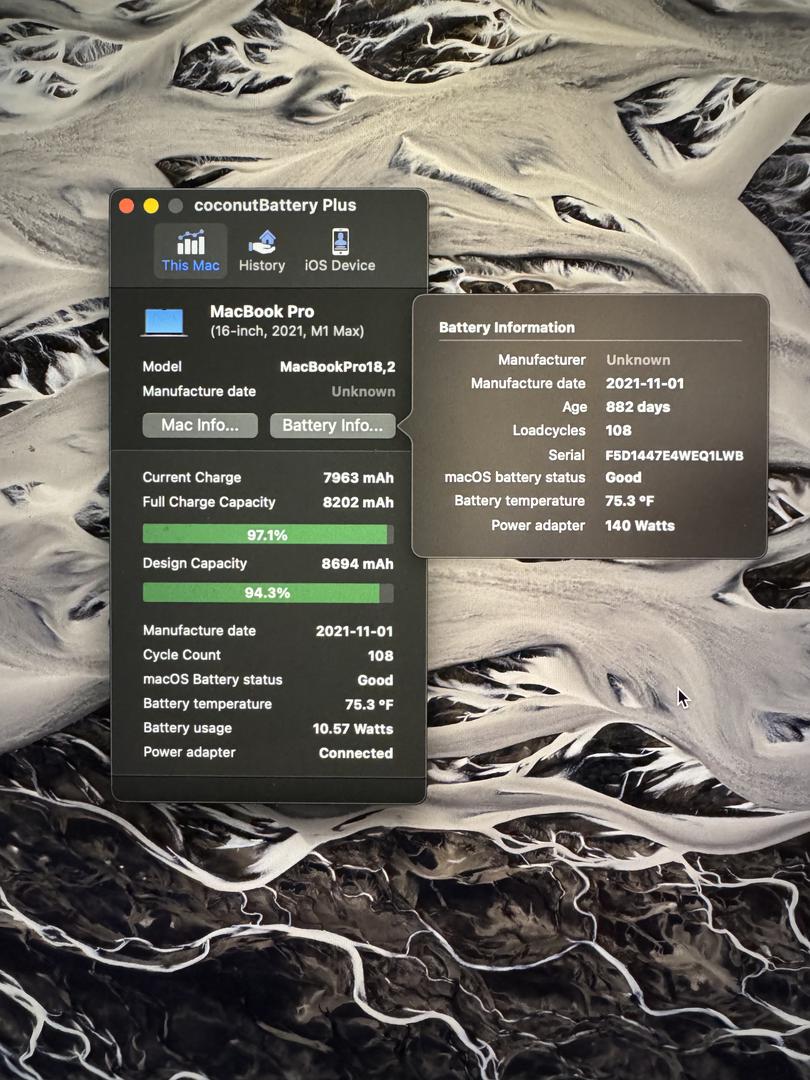Viewport: 810px width, 1080px height.
Task: Minimize the window using yellow button
Action: (x=151, y=206)
